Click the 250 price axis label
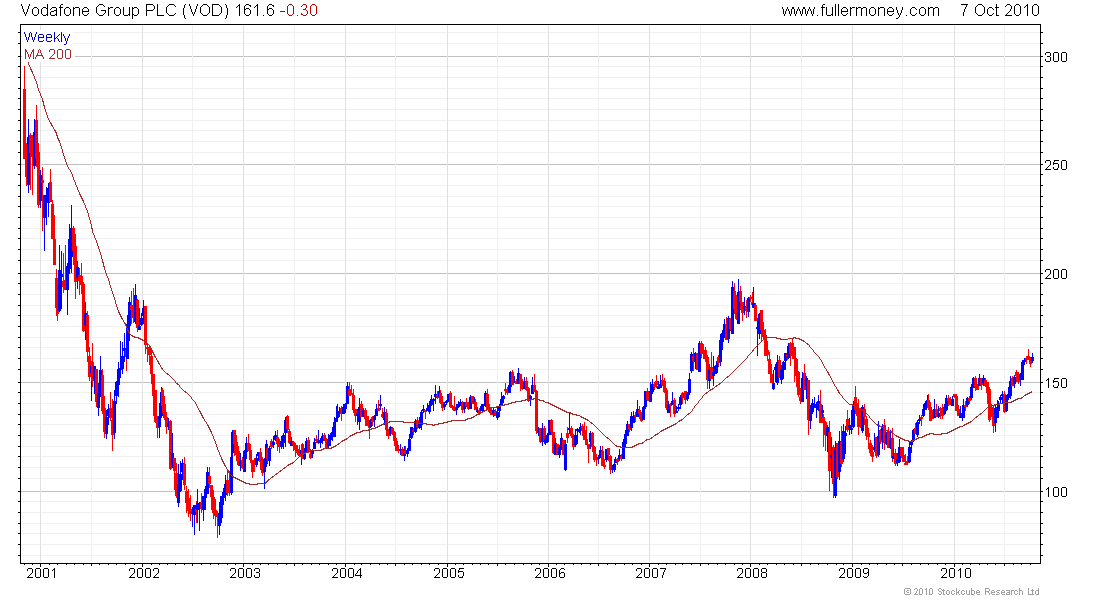The height and width of the screenshot is (600, 1100). tap(1056, 166)
